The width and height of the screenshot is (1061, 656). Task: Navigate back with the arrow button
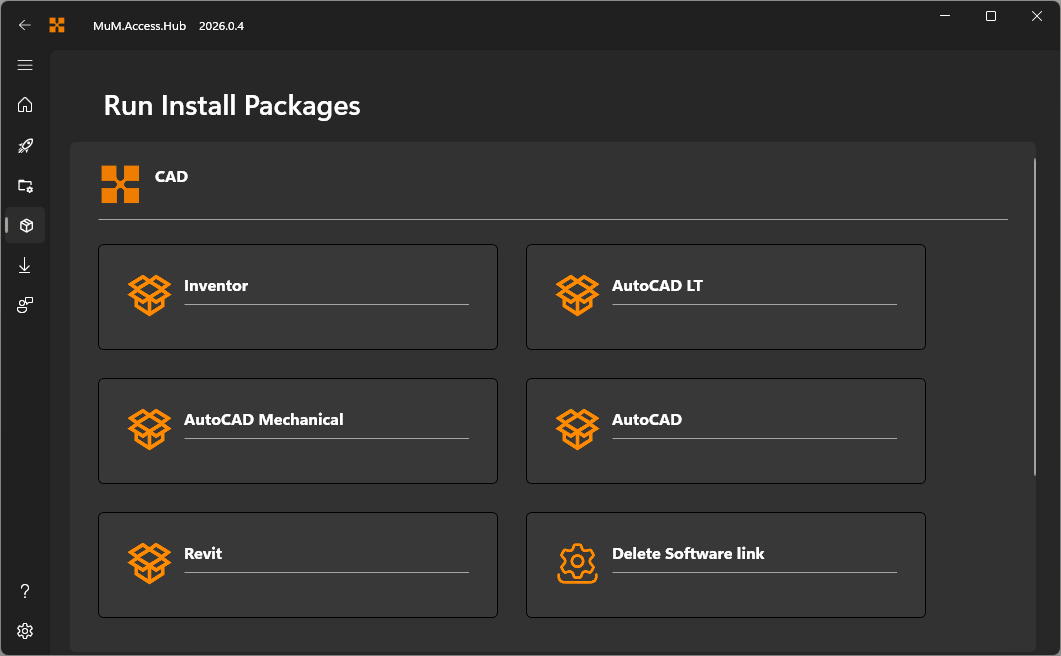click(24, 25)
